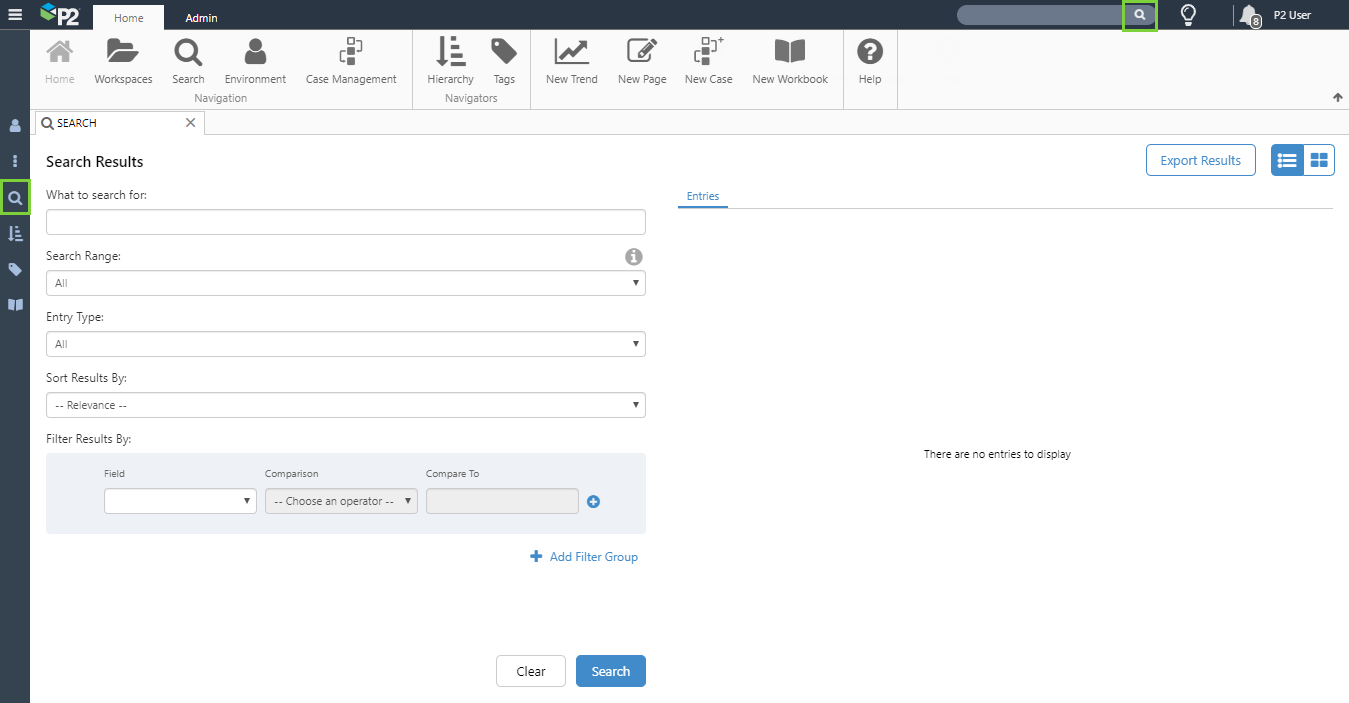Click the notifications bell icon

(x=1248, y=15)
